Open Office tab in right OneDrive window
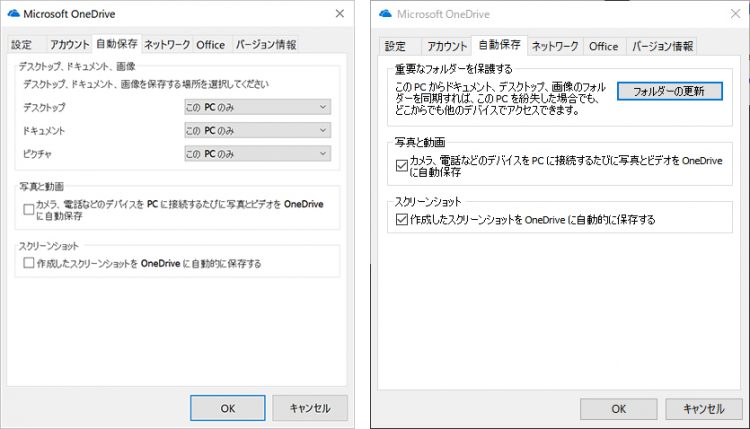 [604, 46]
